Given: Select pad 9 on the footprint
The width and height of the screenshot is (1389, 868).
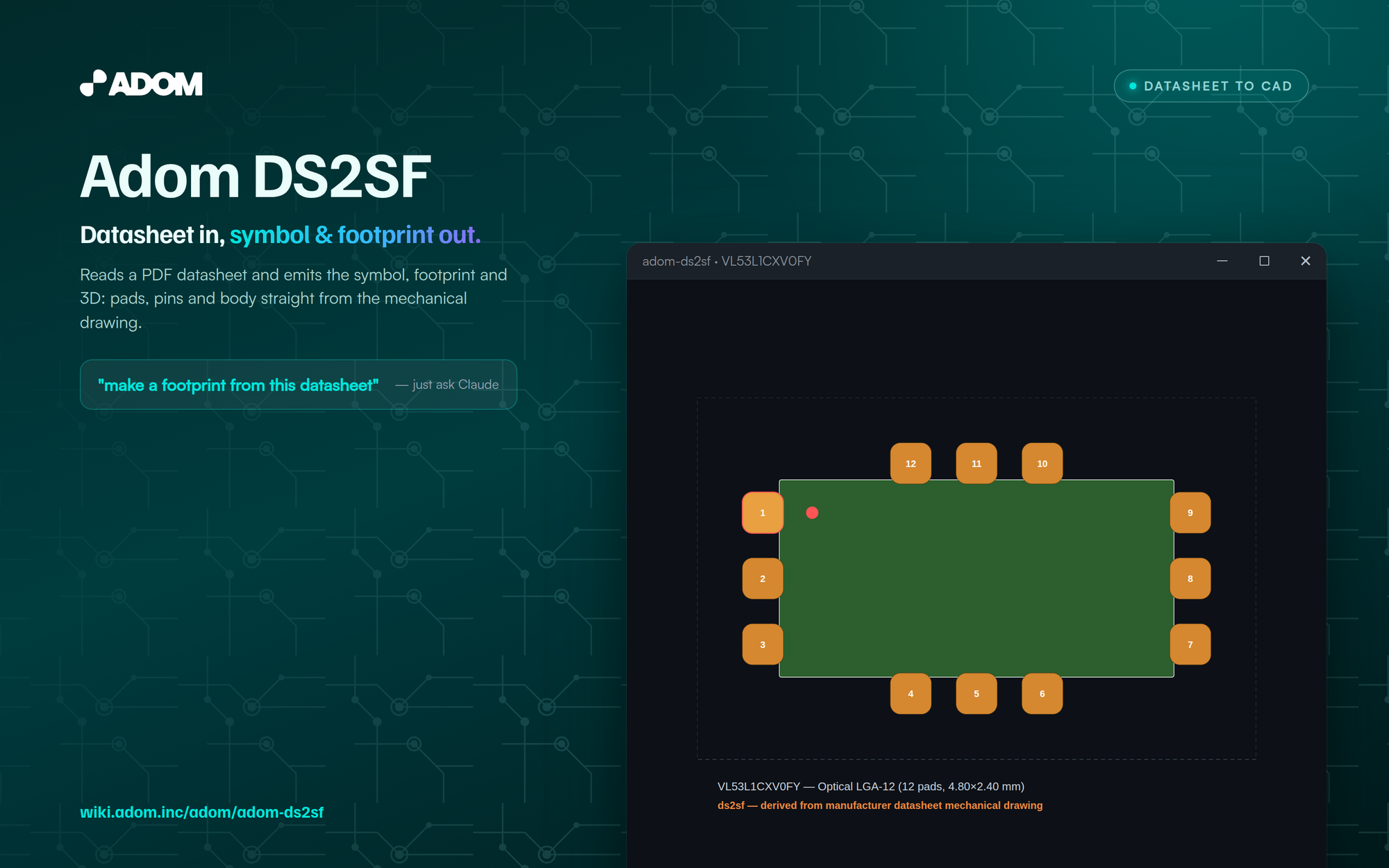Looking at the screenshot, I should pyautogui.click(x=1190, y=512).
